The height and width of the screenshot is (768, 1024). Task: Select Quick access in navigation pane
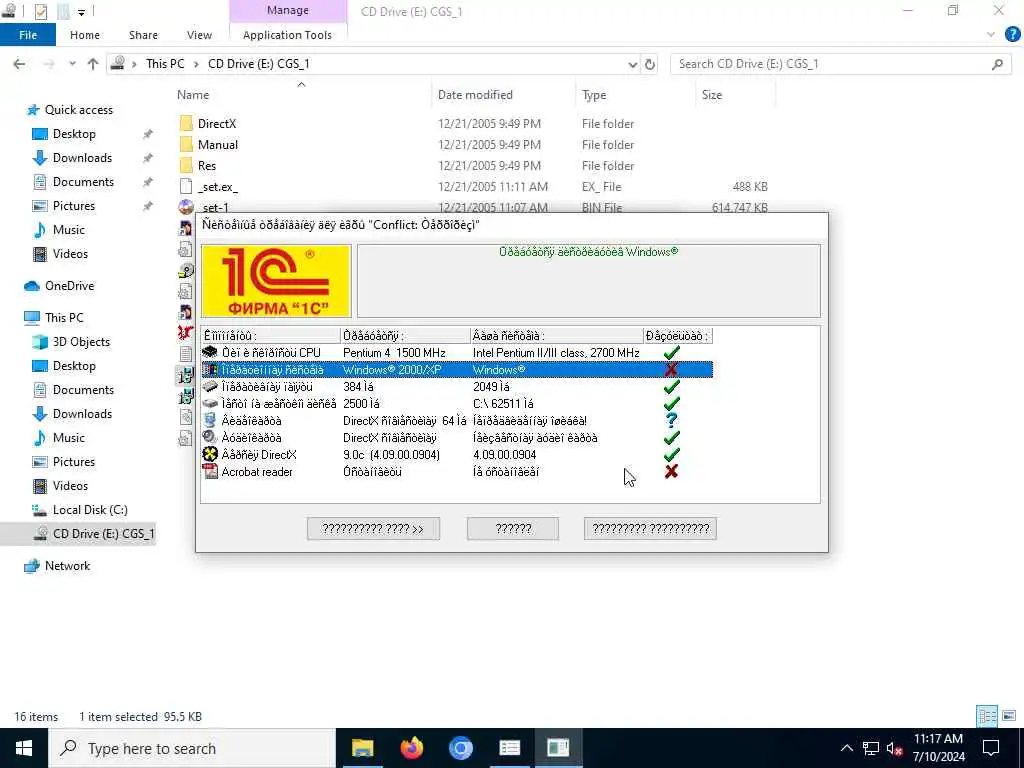[x=78, y=110]
